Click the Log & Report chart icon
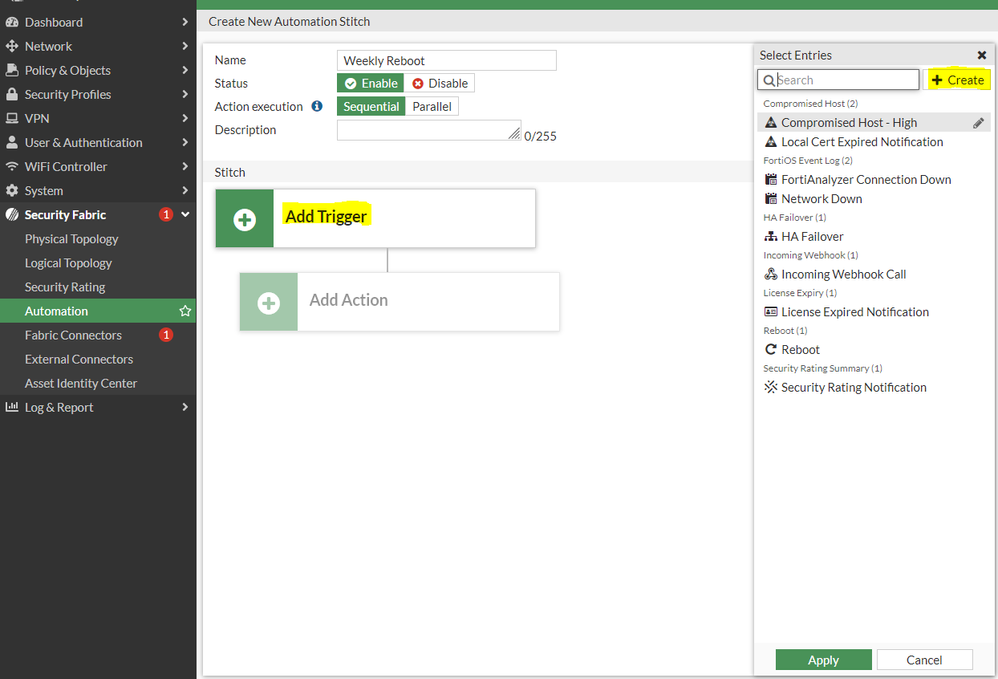998x679 pixels. pos(11,407)
